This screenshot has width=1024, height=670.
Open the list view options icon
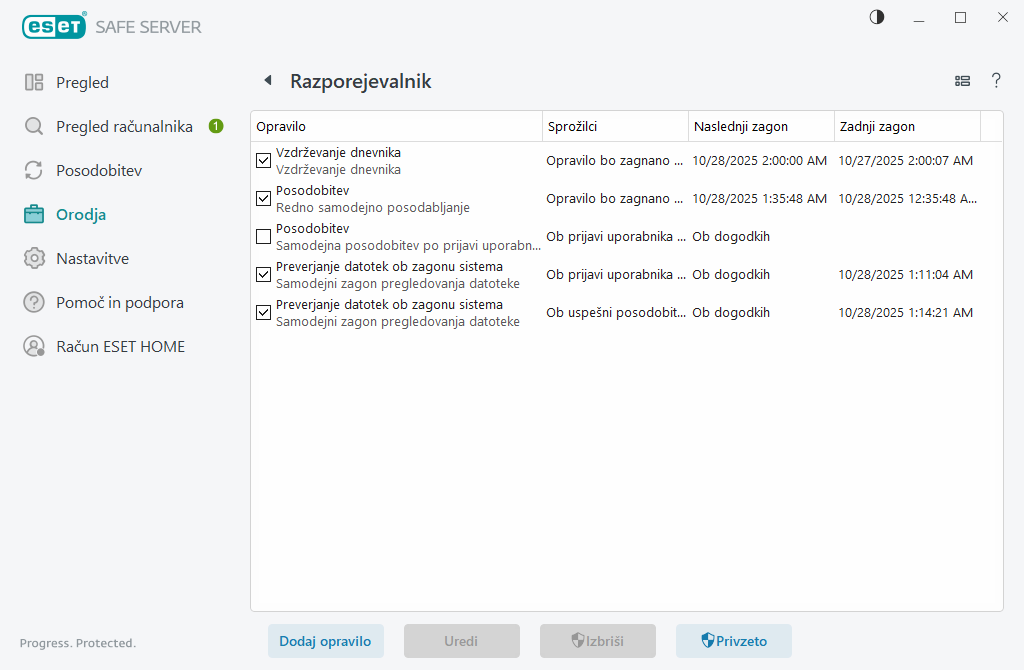coord(963,81)
